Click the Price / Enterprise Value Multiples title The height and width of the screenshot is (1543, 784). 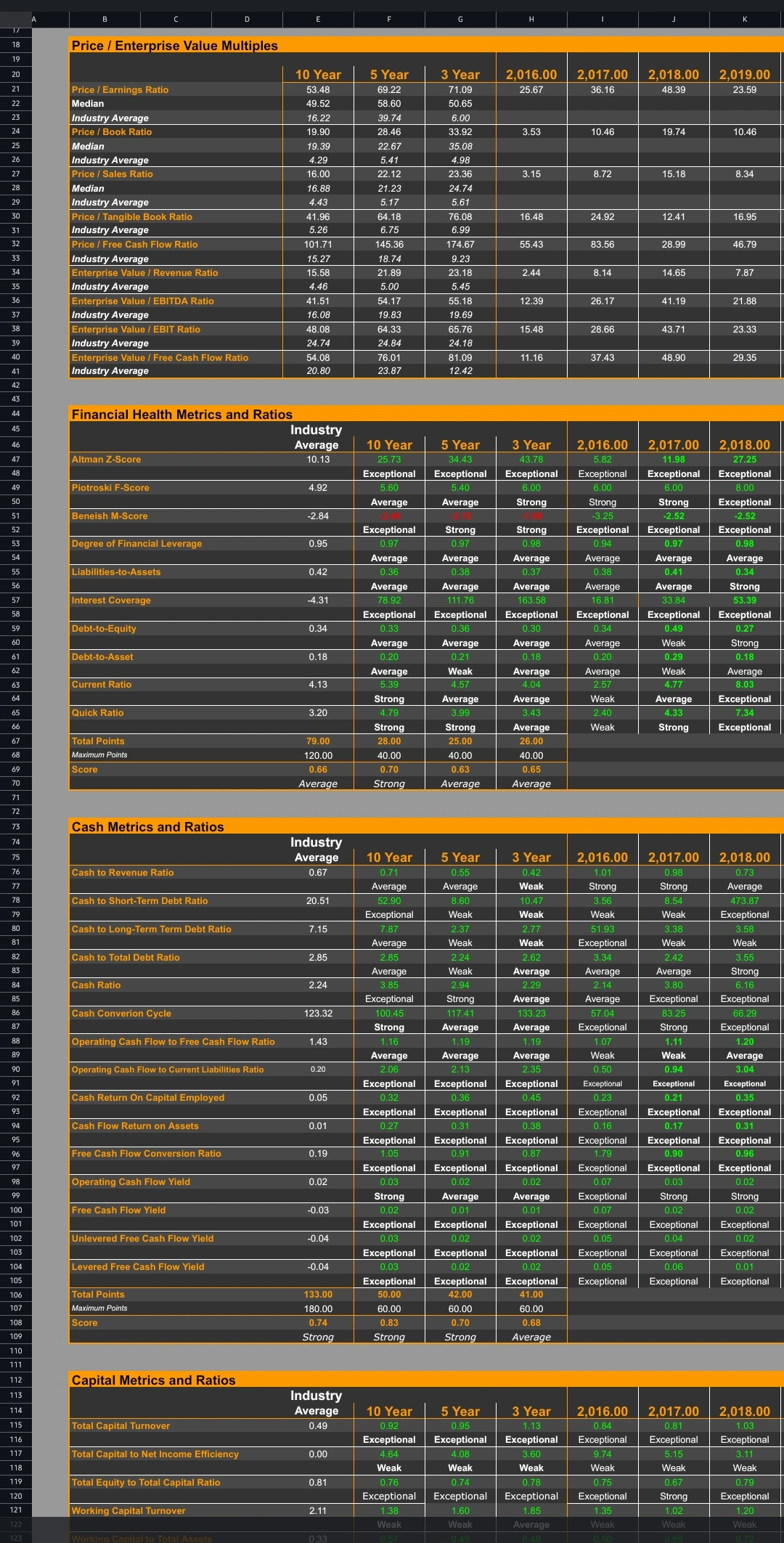click(174, 46)
